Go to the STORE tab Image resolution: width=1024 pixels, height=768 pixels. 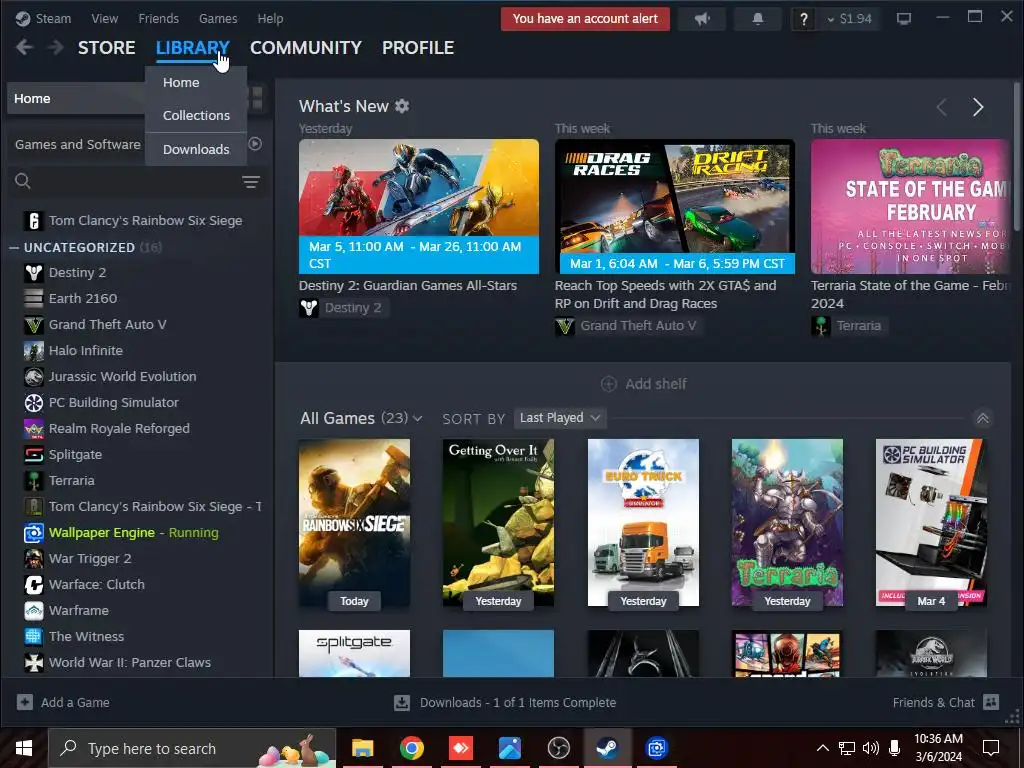point(106,48)
